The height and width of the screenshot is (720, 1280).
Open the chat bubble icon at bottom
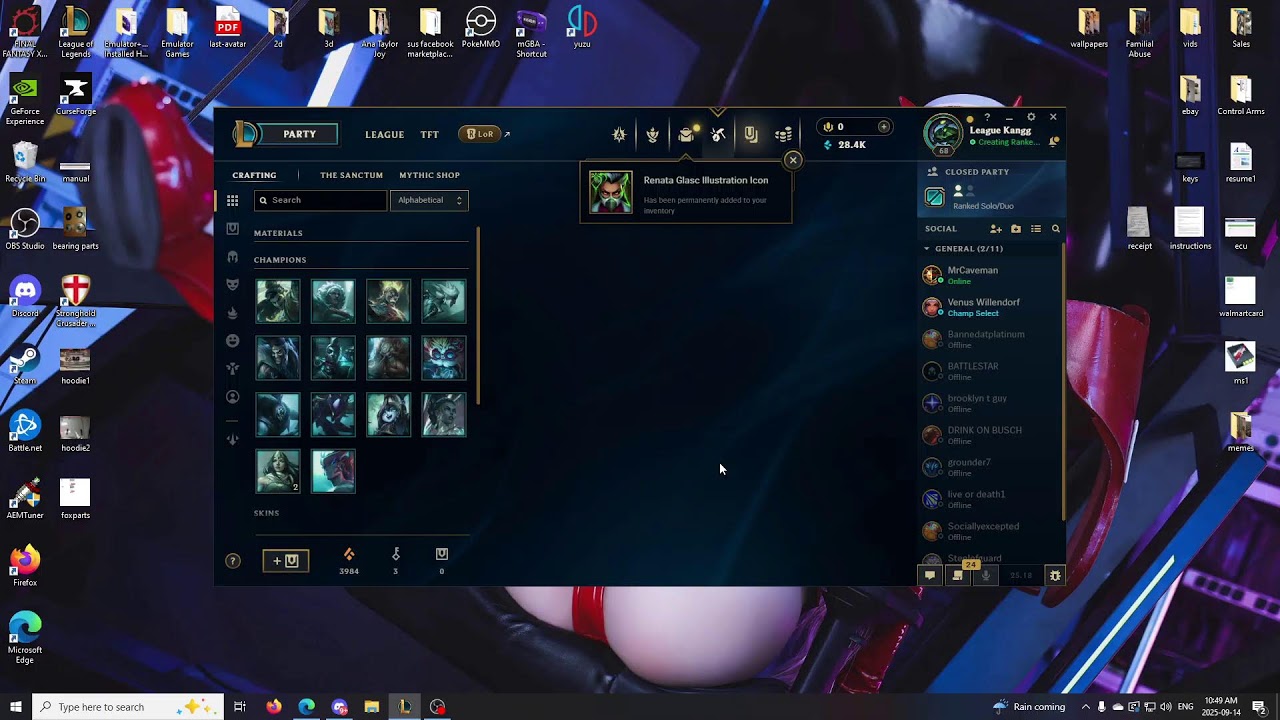coord(930,575)
